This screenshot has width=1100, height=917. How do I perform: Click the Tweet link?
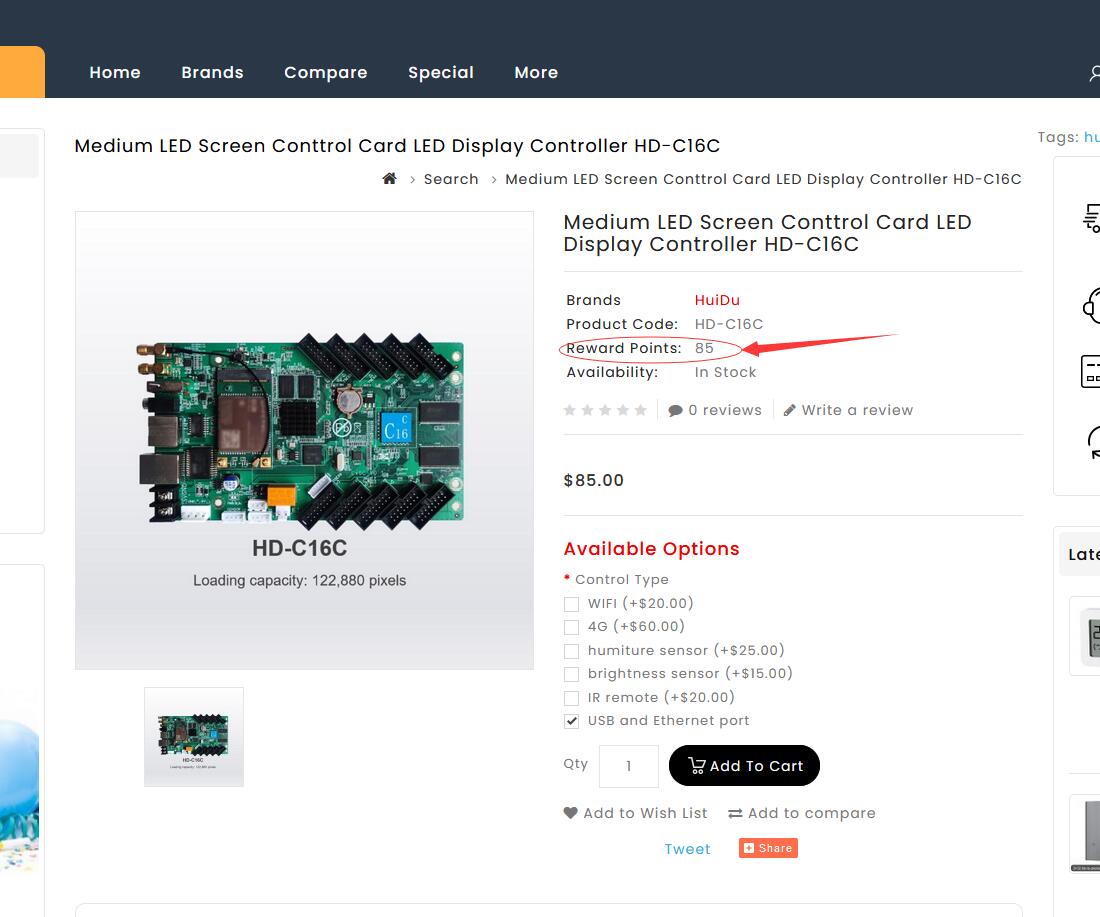(688, 849)
